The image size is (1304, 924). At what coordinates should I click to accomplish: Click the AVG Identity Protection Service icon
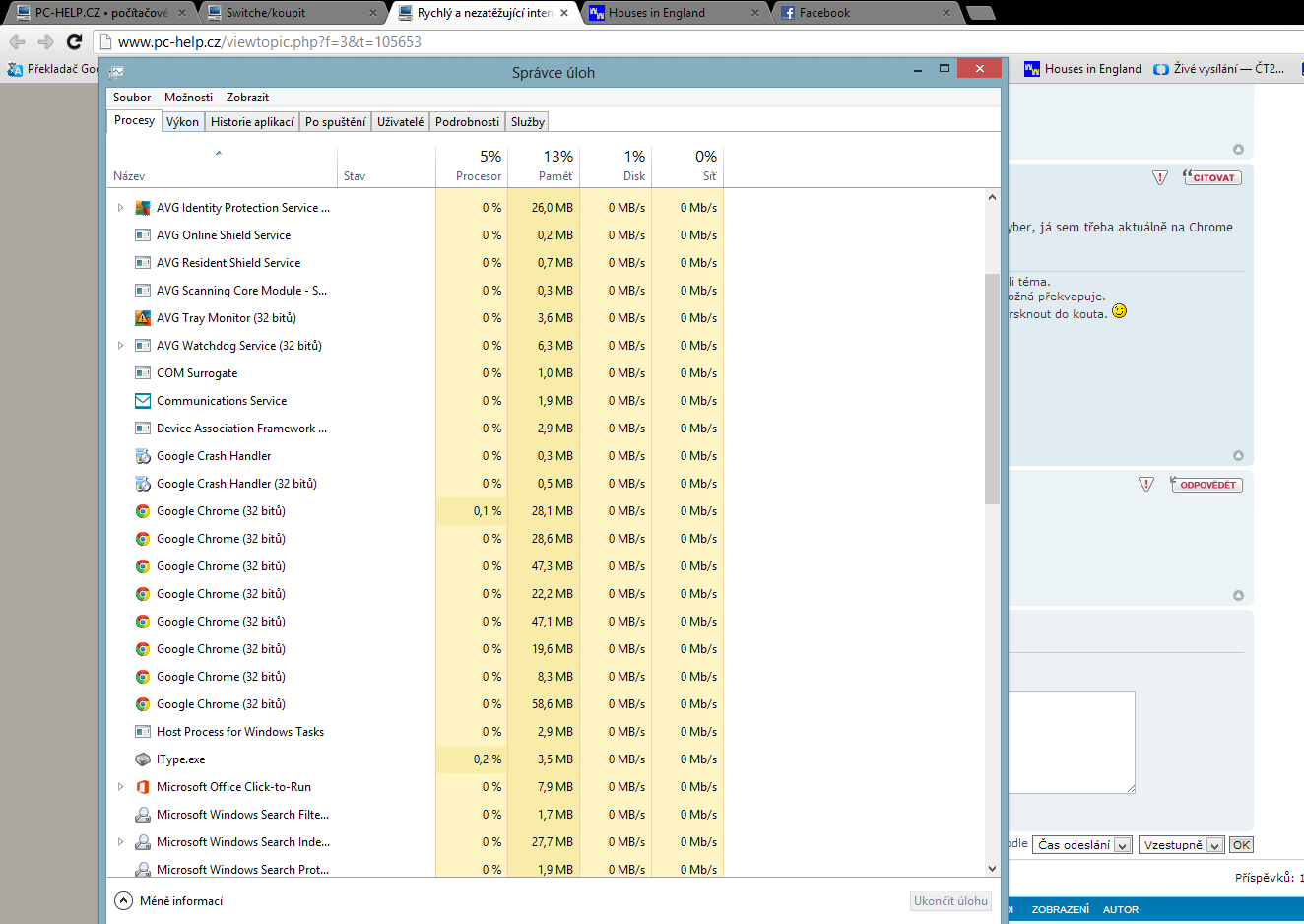tap(143, 208)
